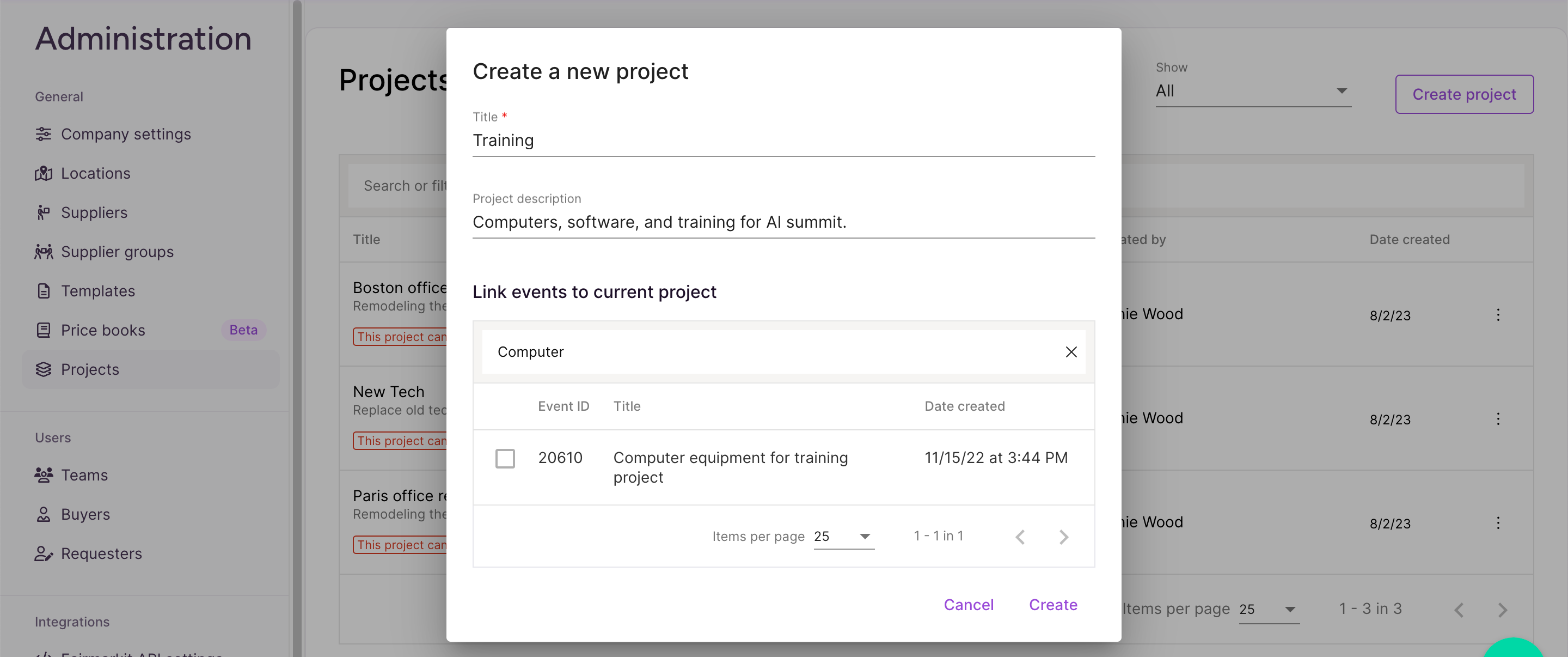The image size is (1568, 657).
Task: Click the Beta badge next to Price books
Action: pyautogui.click(x=243, y=330)
